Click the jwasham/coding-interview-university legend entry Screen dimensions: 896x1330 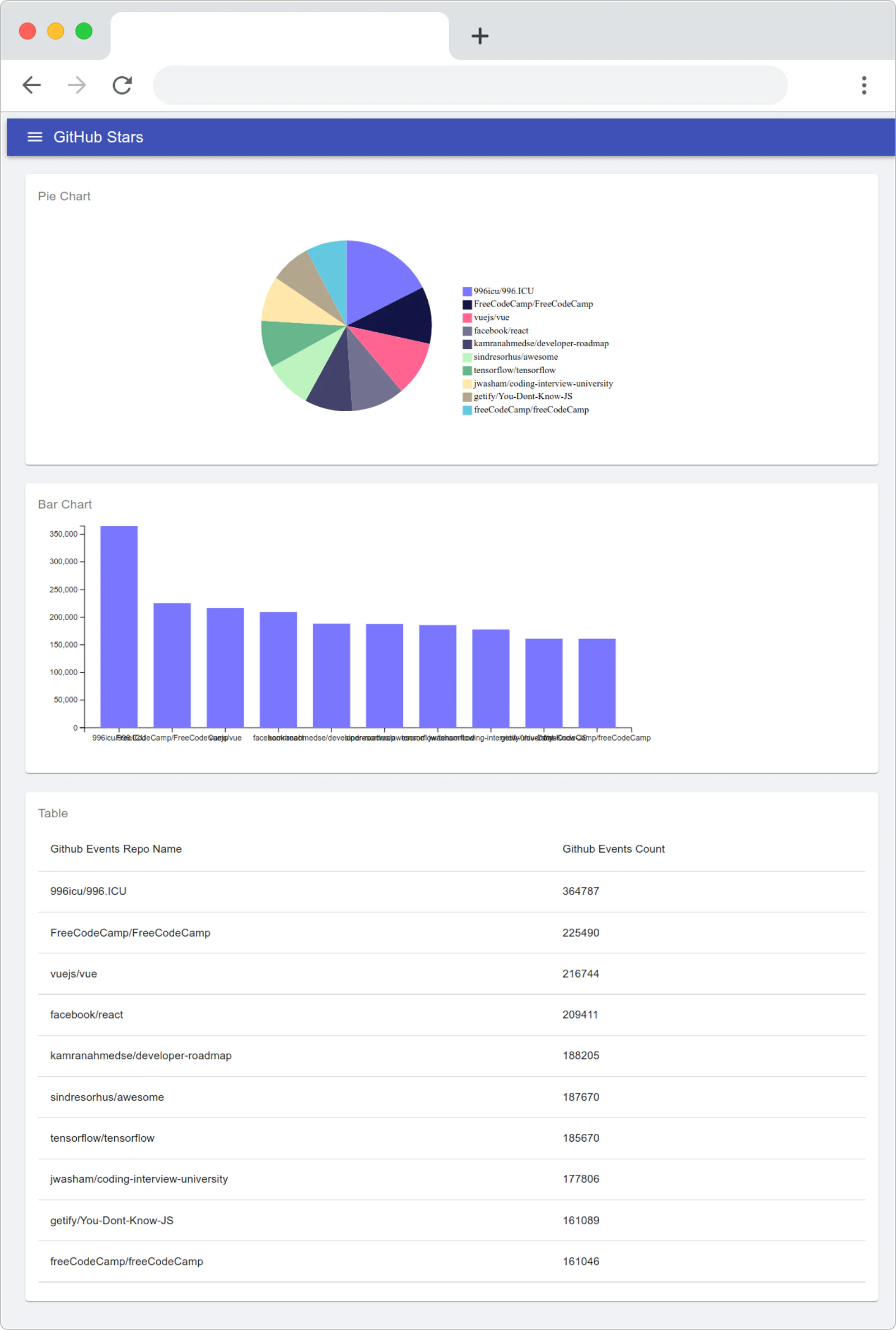[538, 384]
